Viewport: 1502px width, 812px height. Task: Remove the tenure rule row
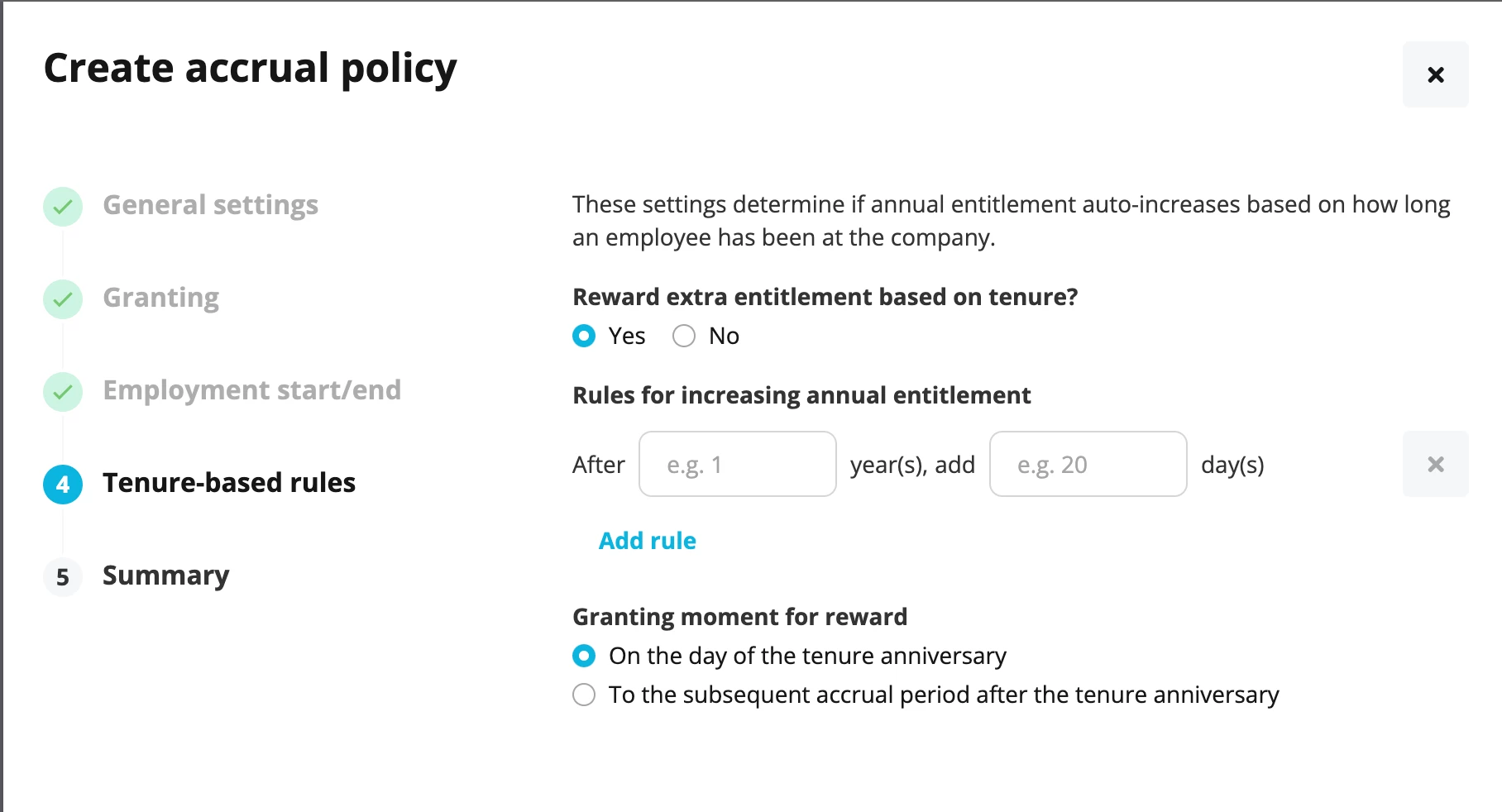click(1435, 464)
